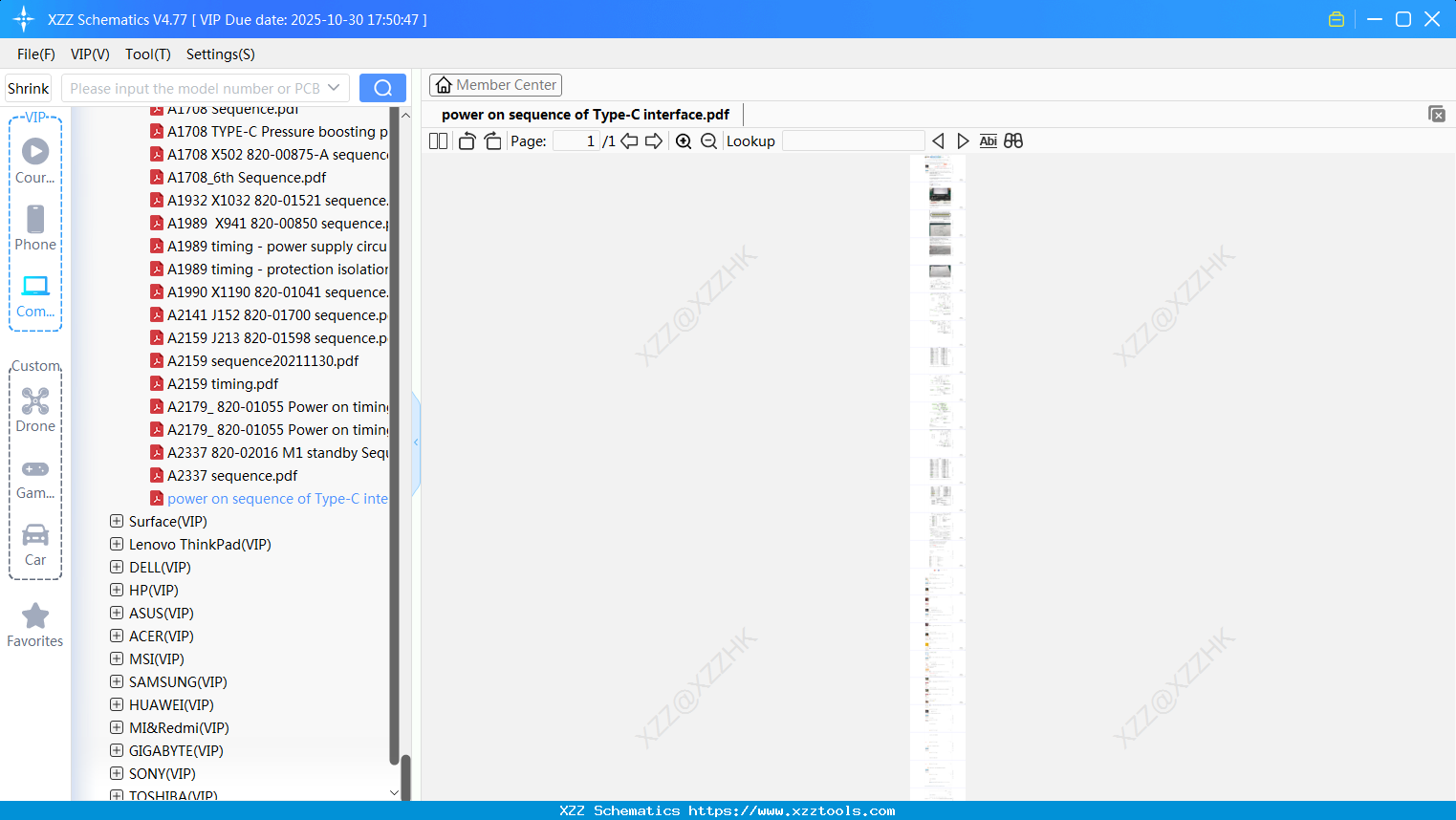Go to previous page with left arrow

point(629,141)
